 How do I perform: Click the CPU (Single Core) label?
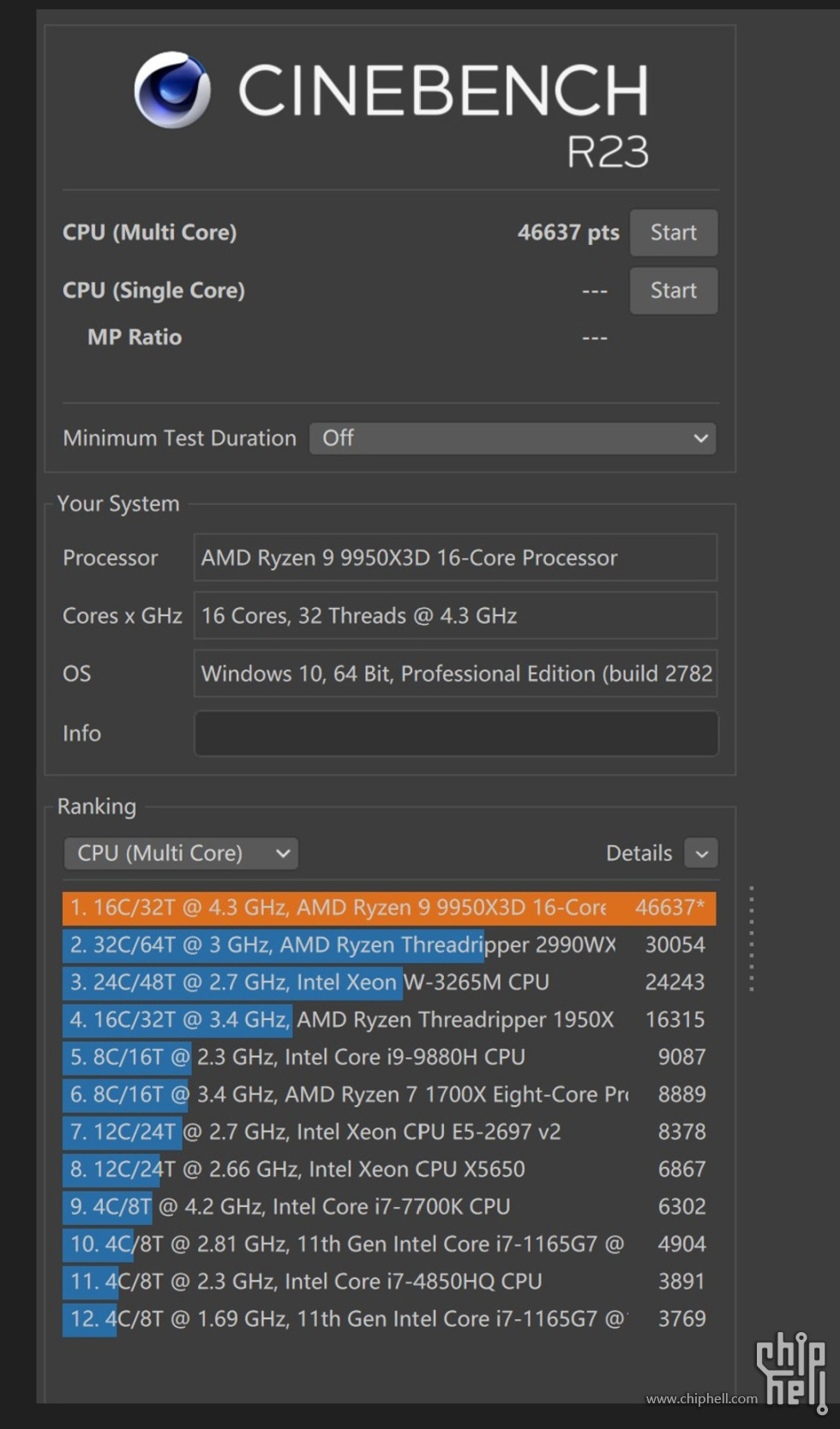tap(153, 291)
